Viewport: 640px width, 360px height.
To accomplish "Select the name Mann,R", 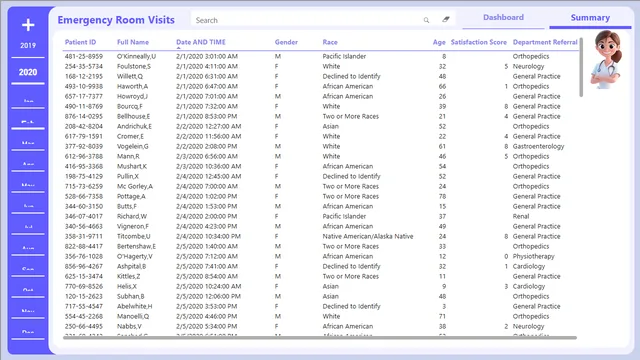I will 128,156.
